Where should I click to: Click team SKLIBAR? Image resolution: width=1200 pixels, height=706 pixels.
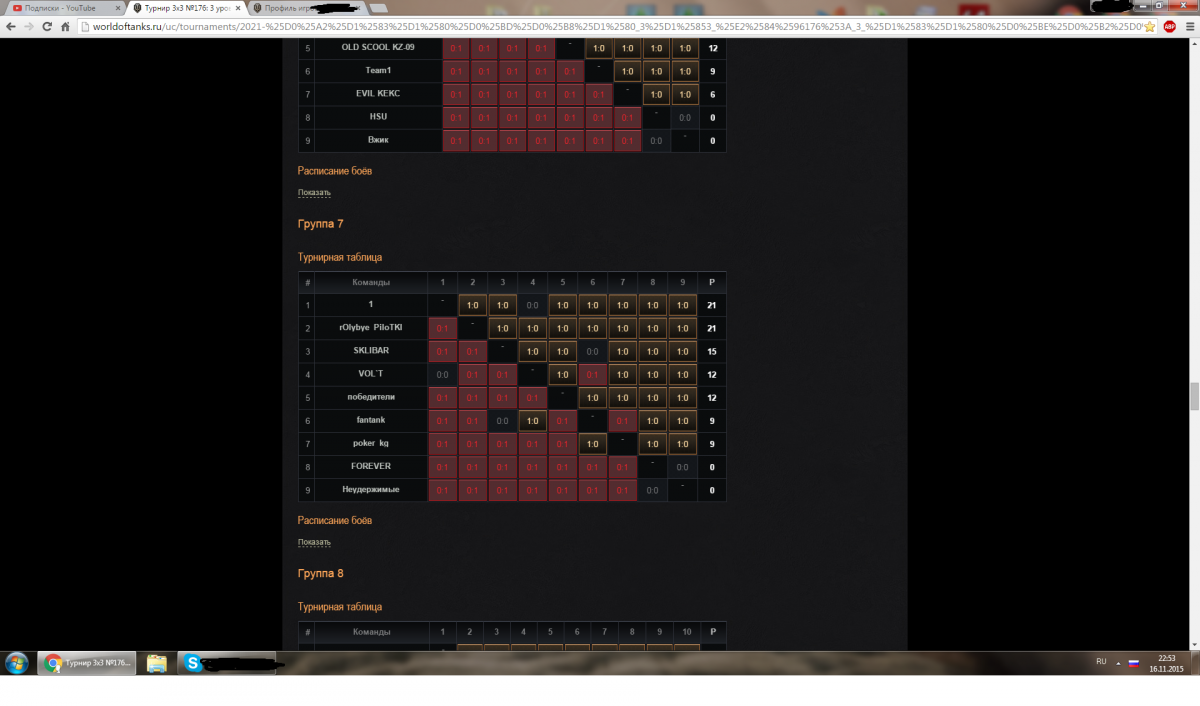[370, 351]
